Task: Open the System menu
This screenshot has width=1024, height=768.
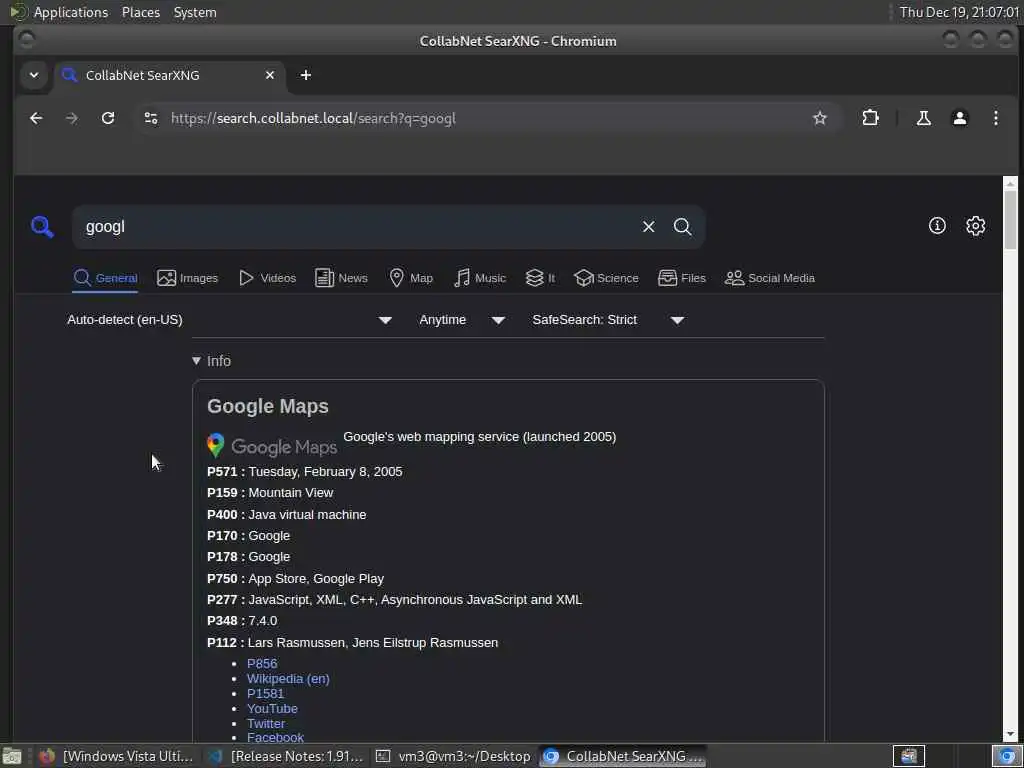Action: pyautogui.click(x=195, y=12)
